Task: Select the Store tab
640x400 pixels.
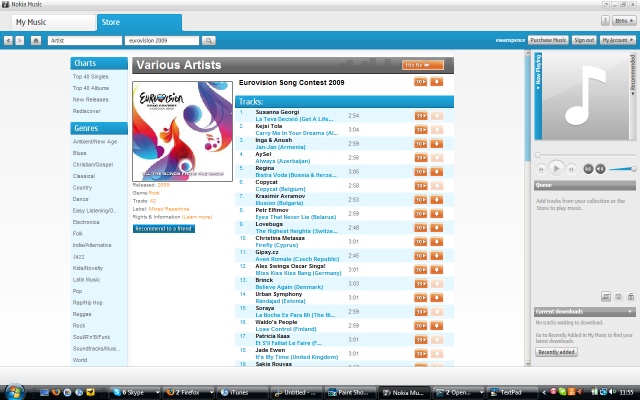Action: coord(139,22)
